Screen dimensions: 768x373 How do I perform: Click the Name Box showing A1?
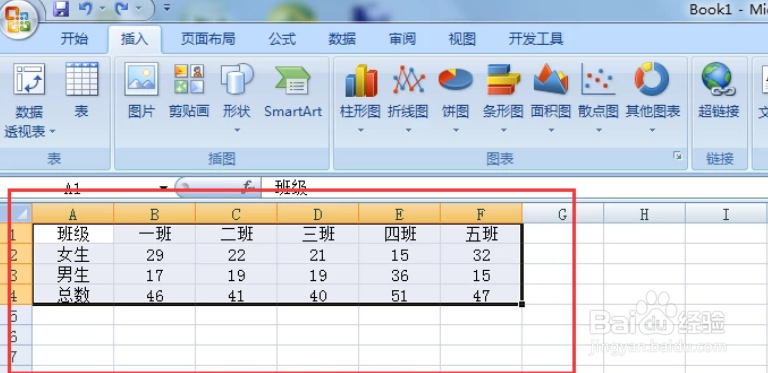click(78, 188)
